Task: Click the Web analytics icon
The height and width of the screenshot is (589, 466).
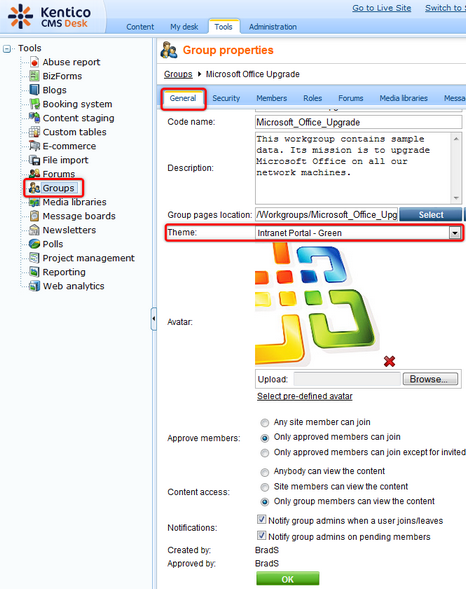Action: [34, 286]
